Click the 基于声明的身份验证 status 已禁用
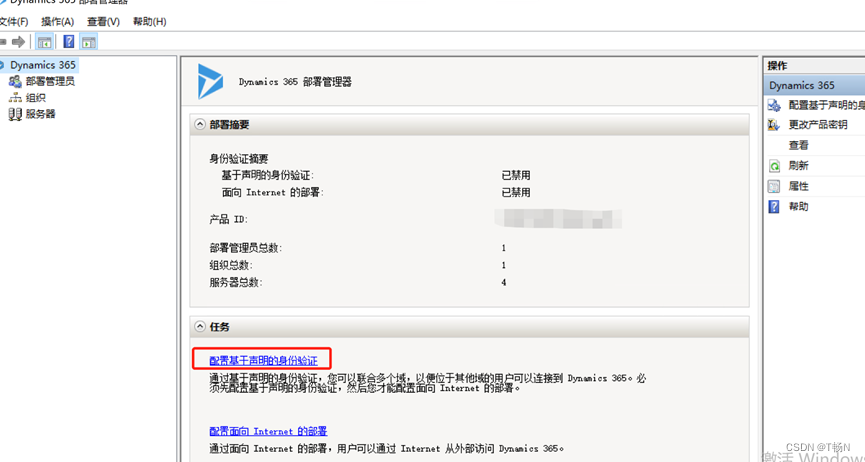The width and height of the screenshot is (865, 462). pos(516,176)
